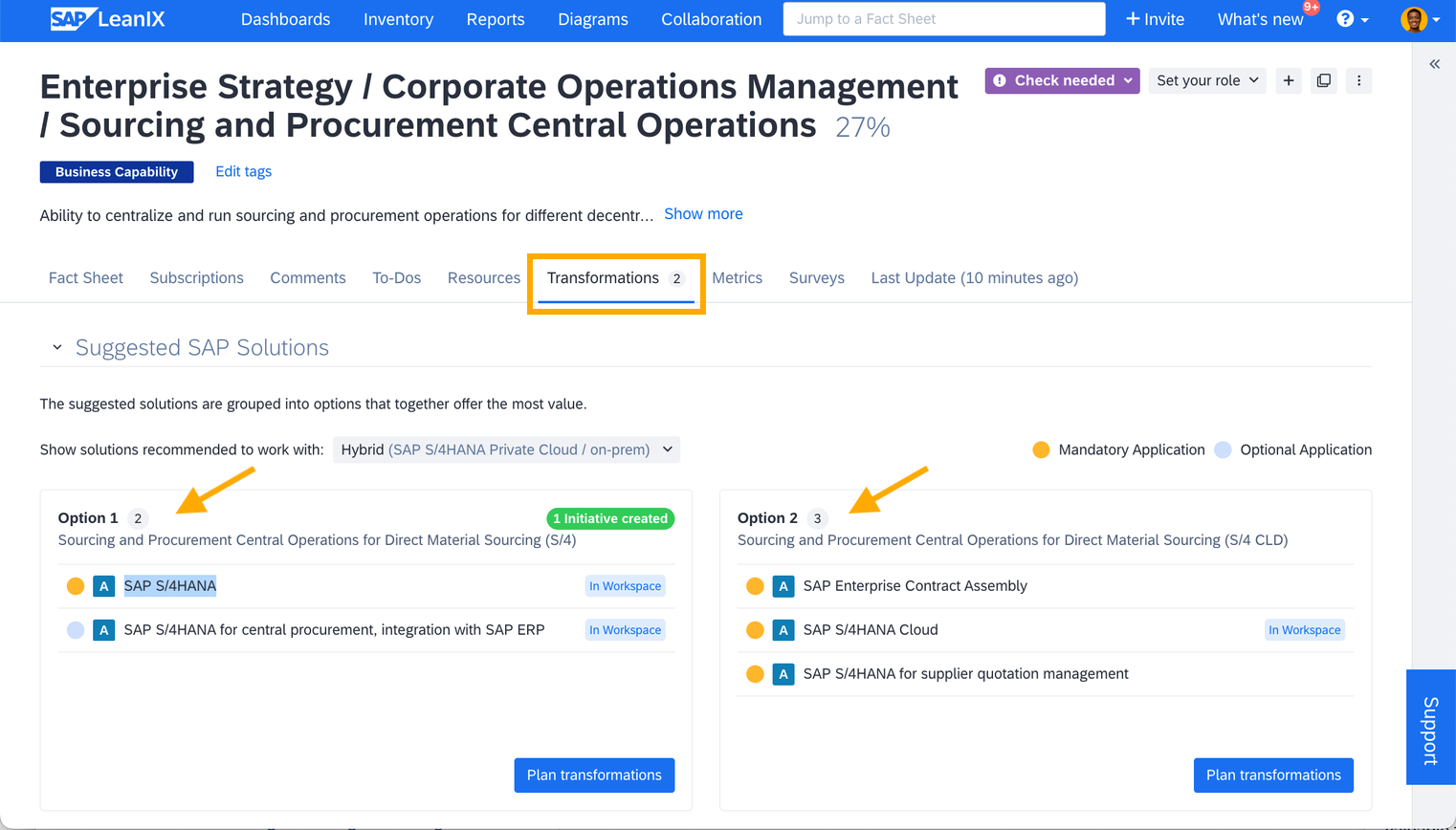
Task: Click the Invite button
Action: (x=1155, y=19)
